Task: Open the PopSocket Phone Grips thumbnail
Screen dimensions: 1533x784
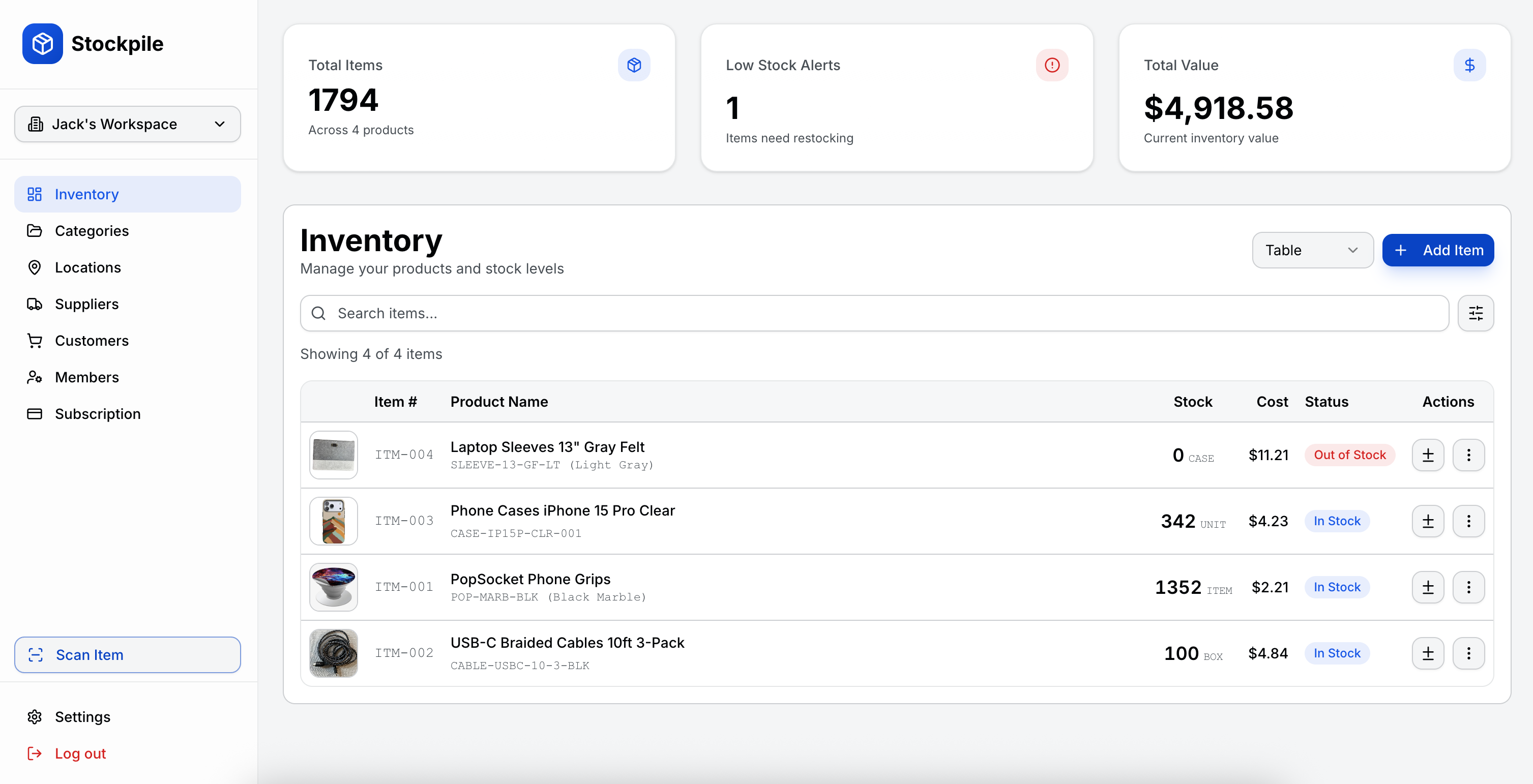Action: coord(333,587)
